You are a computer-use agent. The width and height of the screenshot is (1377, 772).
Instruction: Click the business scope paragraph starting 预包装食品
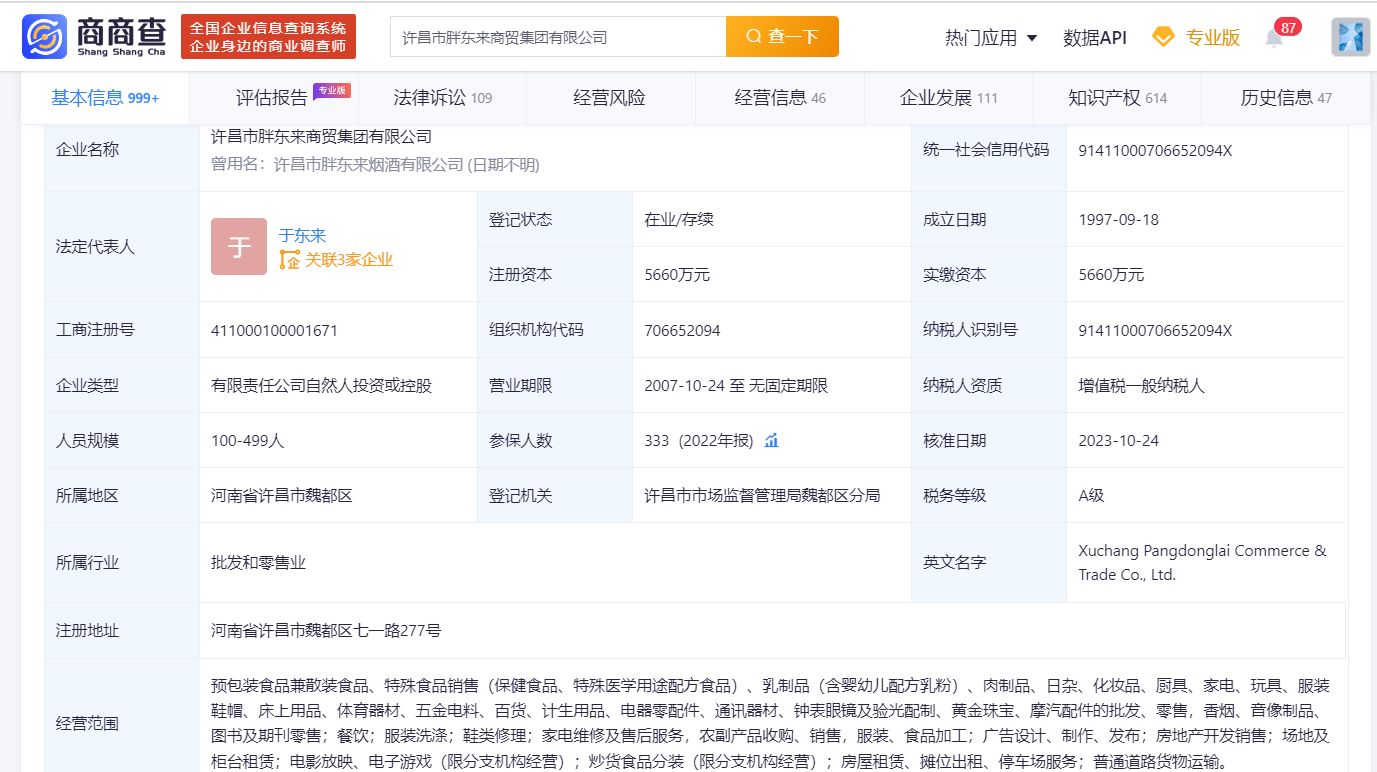point(770,724)
